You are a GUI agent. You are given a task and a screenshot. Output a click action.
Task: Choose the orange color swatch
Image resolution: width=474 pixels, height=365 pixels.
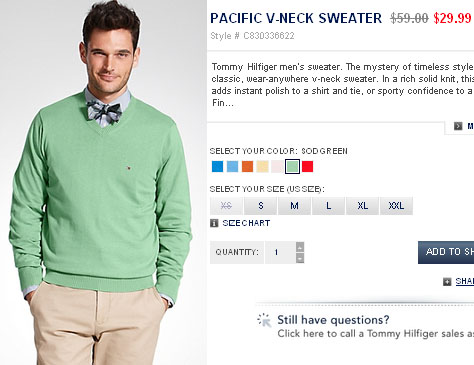click(247, 166)
